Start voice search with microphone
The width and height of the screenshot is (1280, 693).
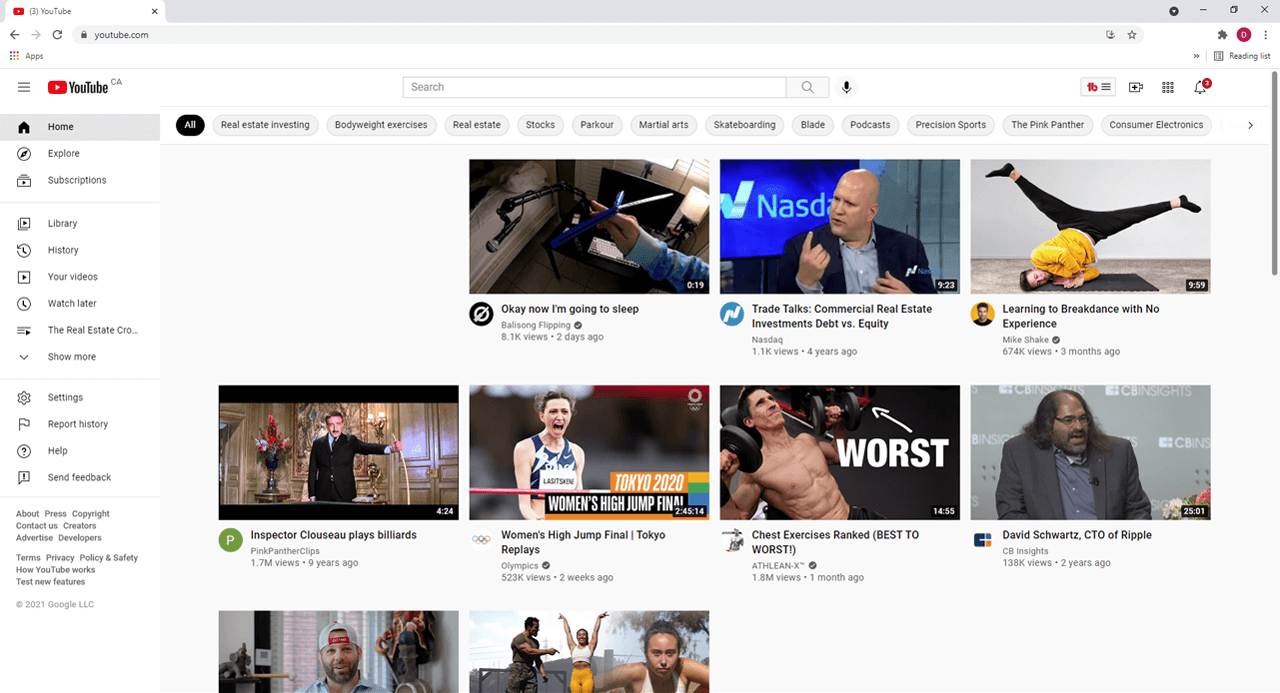tap(846, 87)
